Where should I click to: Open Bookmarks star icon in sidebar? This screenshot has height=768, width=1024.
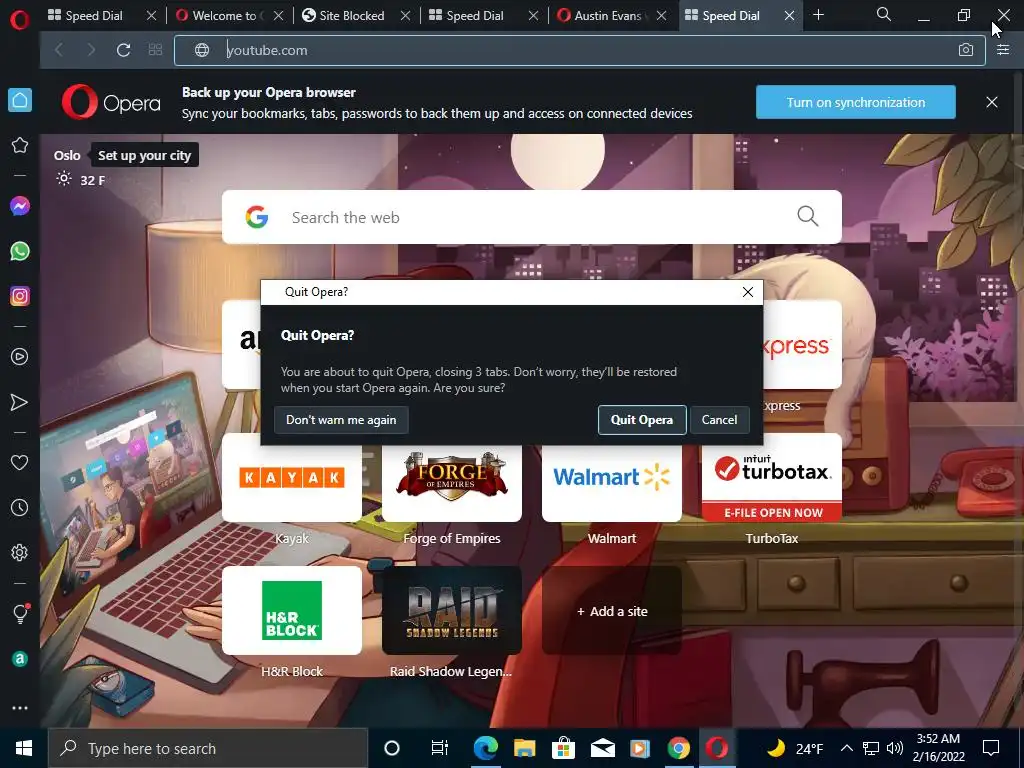click(x=20, y=145)
